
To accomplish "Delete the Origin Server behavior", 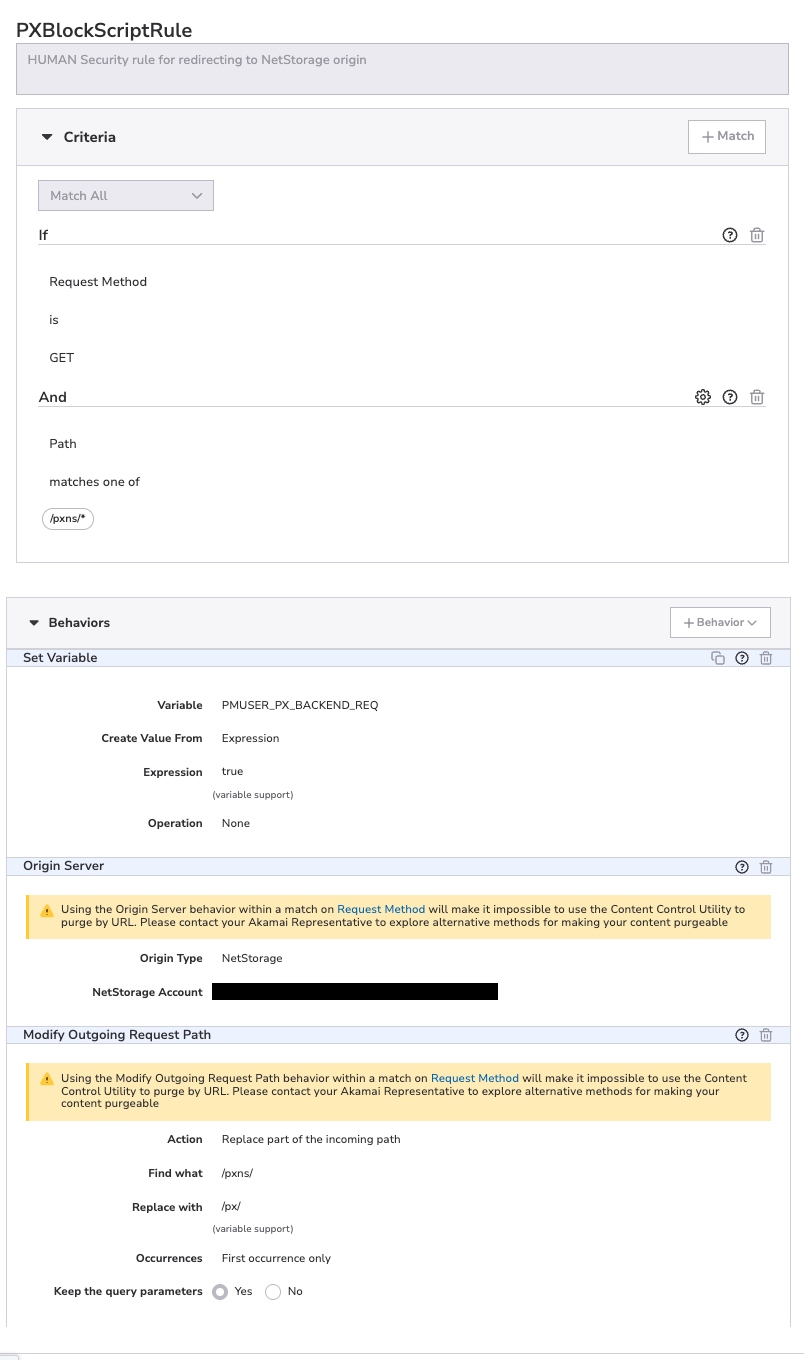I will (766, 867).
